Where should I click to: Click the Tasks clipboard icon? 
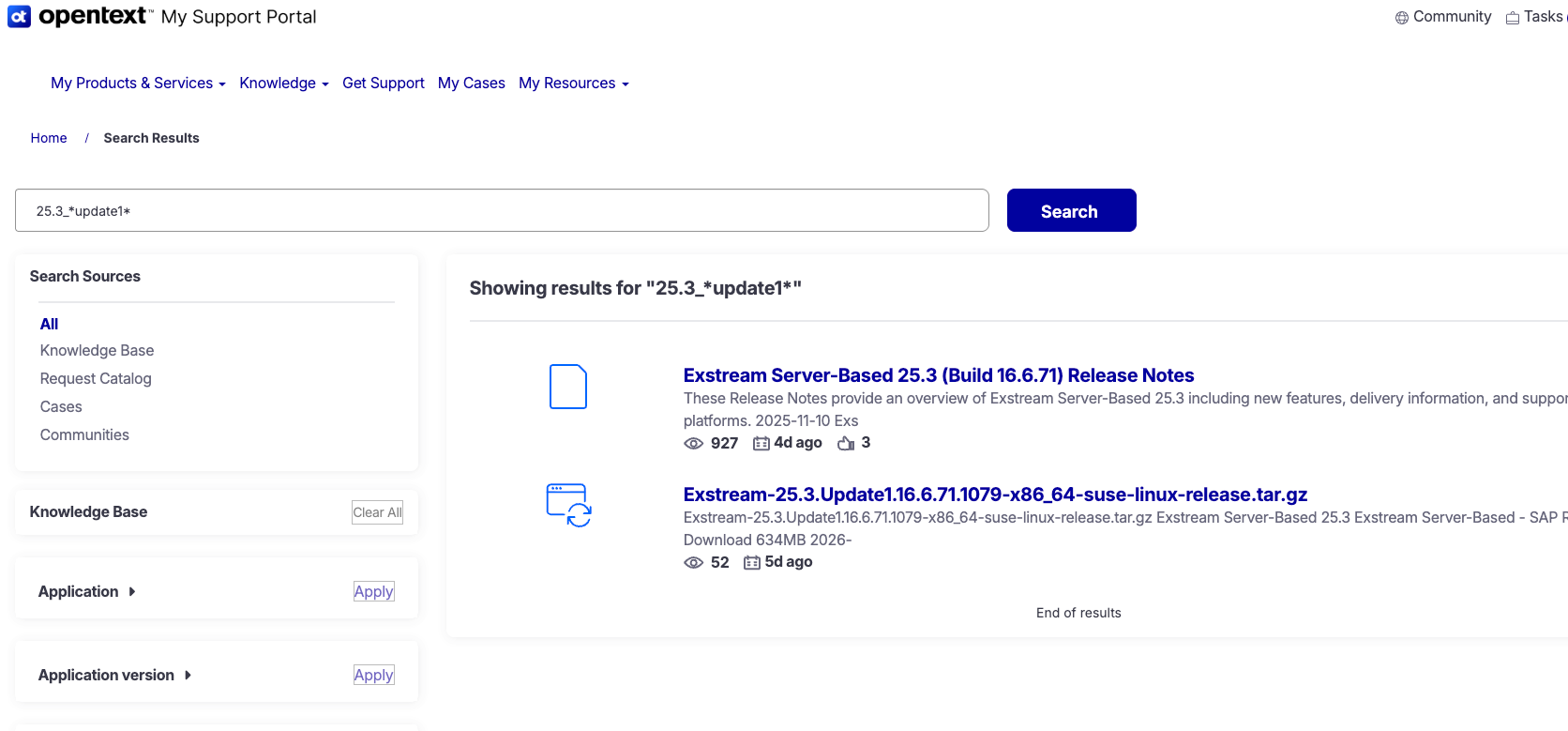(1513, 18)
